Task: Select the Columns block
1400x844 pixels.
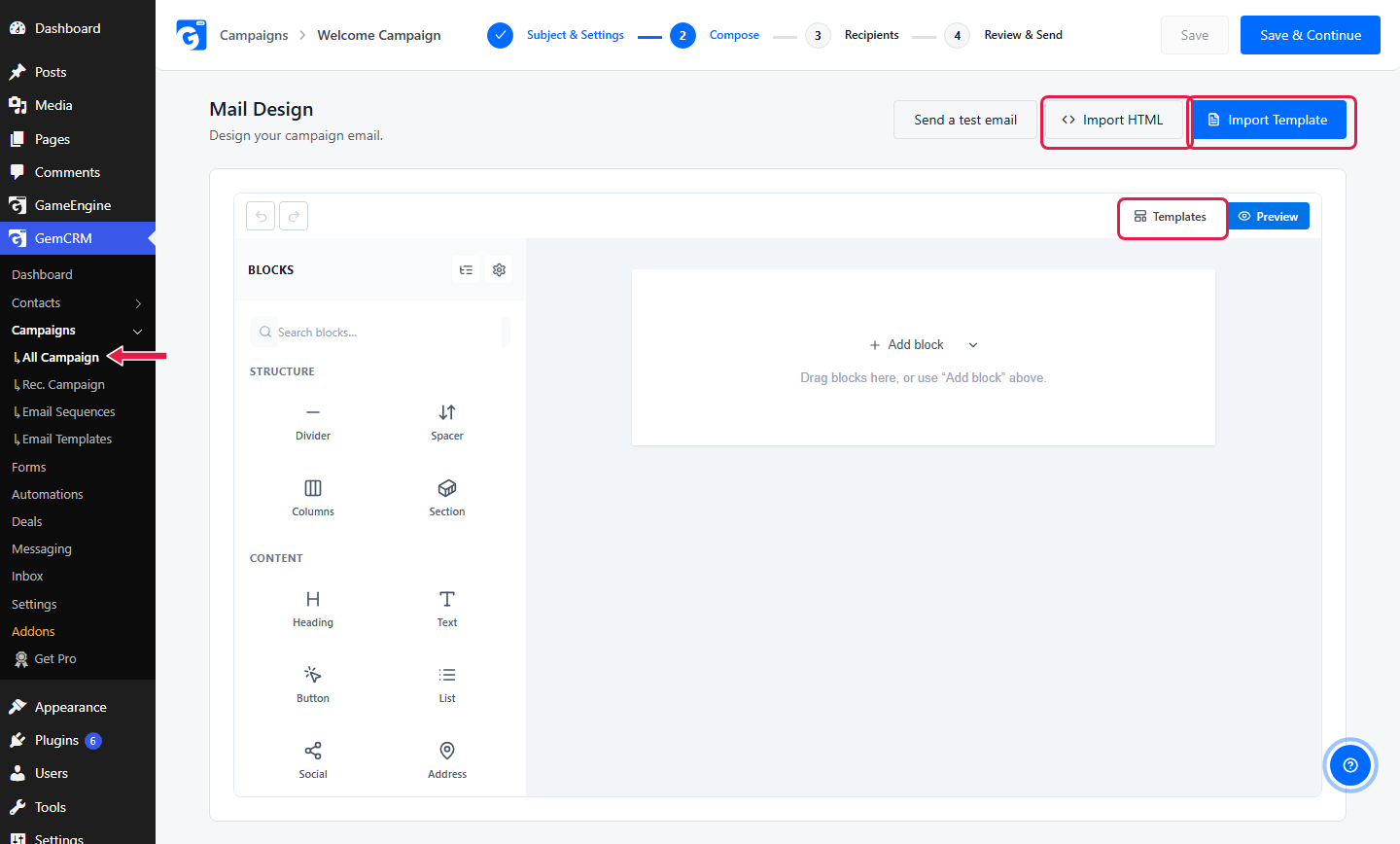Action: click(x=313, y=498)
